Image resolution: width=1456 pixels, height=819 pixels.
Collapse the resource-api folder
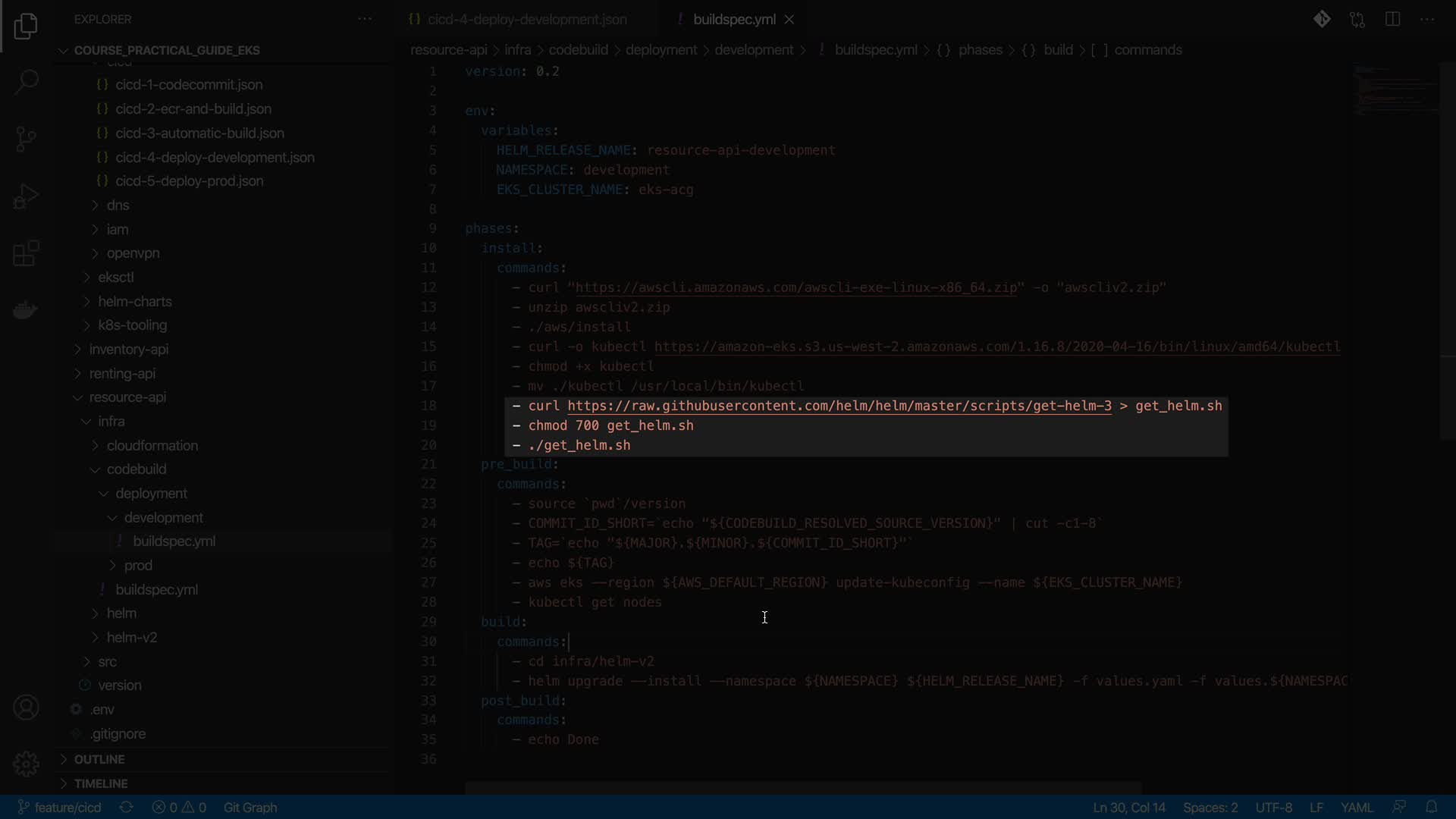coord(127,397)
